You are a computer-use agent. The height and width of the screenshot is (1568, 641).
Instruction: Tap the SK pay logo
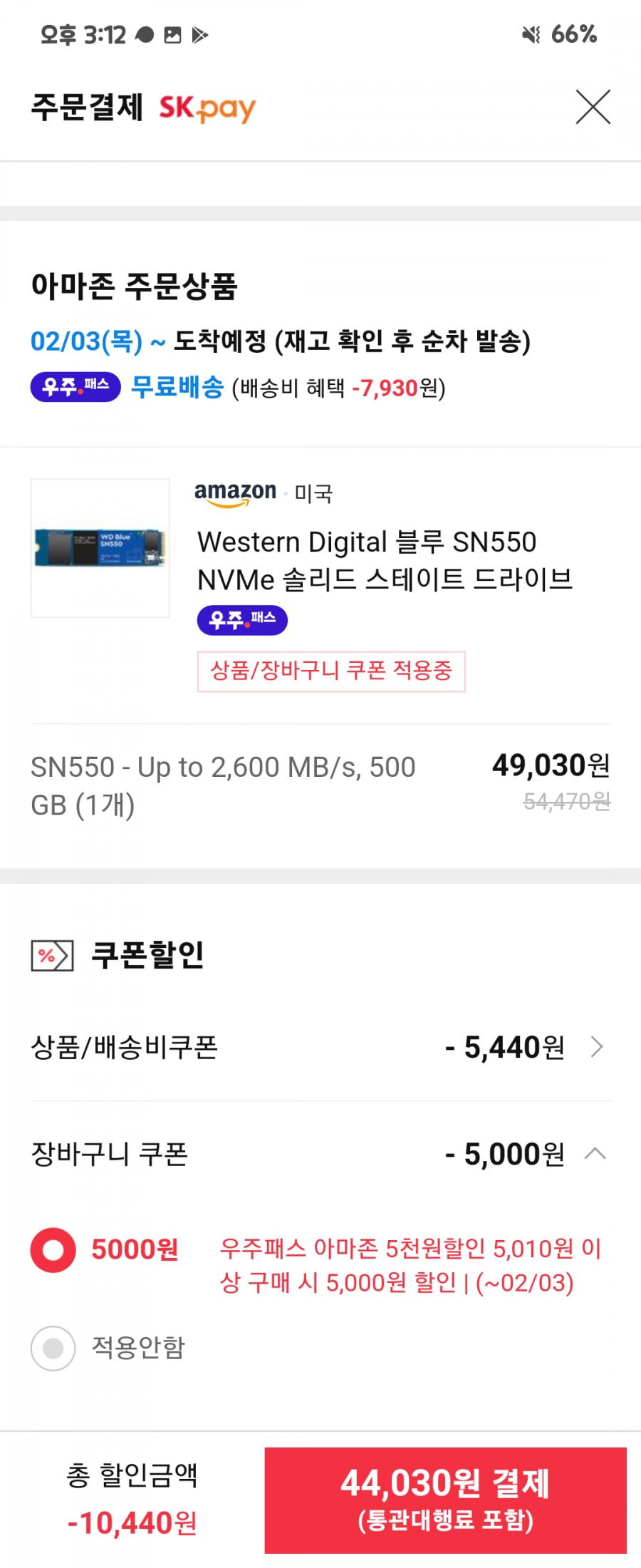point(207,108)
